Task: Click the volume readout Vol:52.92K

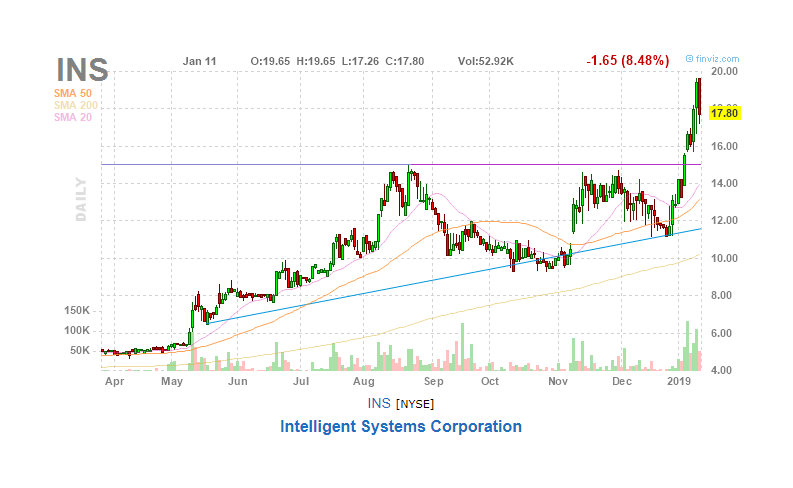Action: click(486, 61)
